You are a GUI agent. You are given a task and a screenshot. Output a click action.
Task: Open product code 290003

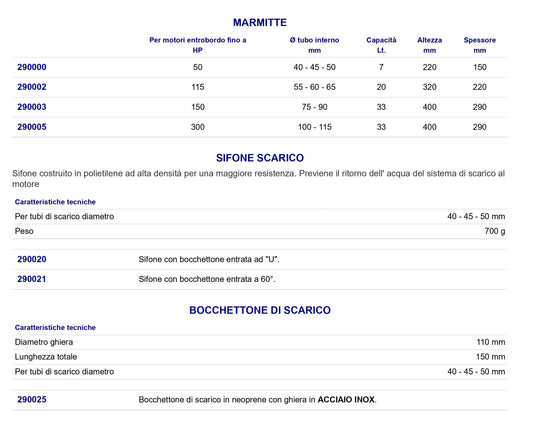pyautogui.click(x=32, y=107)
